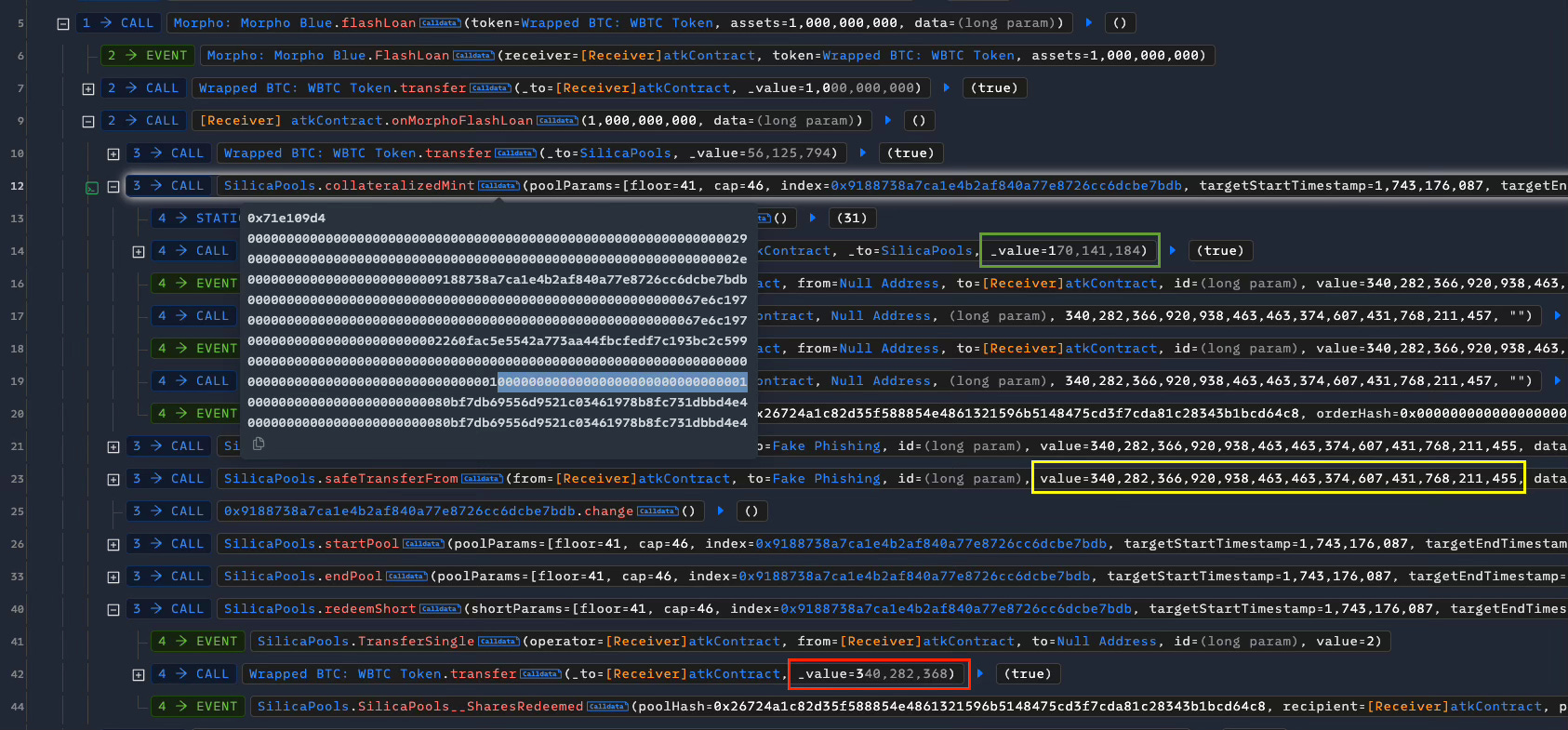
Task: Open the Calldata badge on endPool
Action: [406, 577]
